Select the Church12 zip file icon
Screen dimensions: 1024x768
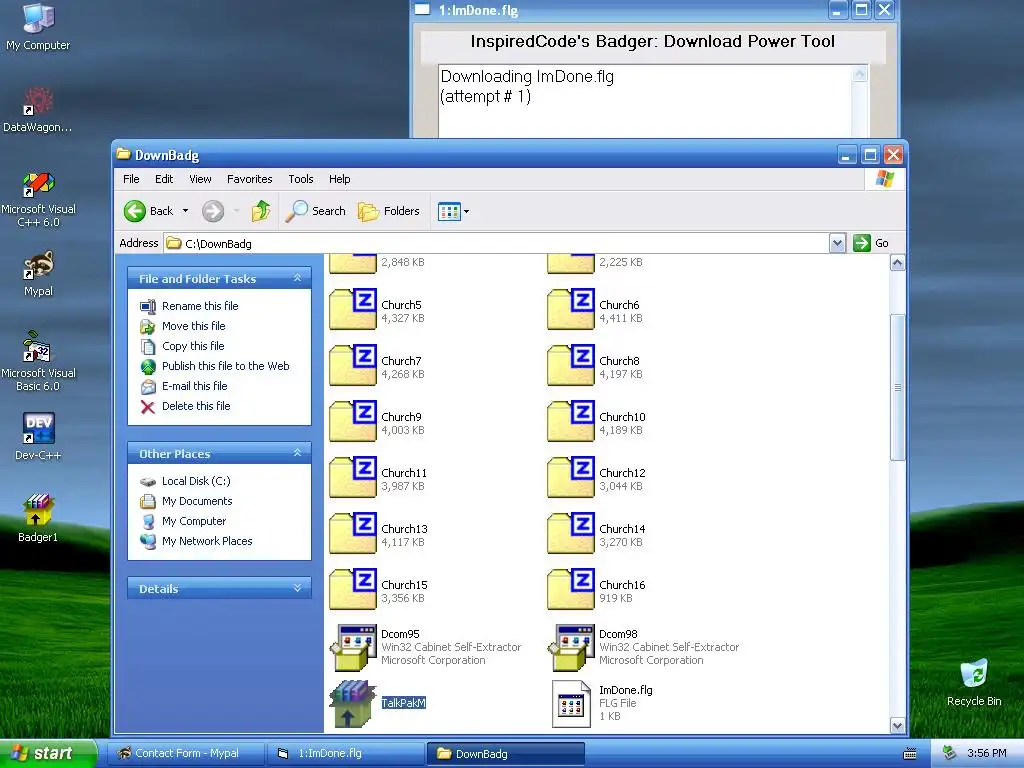point(571,477)
